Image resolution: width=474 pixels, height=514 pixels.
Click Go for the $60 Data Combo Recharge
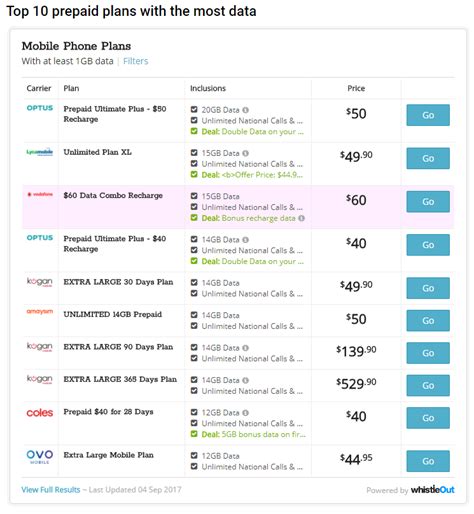pyautogui.click(x=428, y=202)
